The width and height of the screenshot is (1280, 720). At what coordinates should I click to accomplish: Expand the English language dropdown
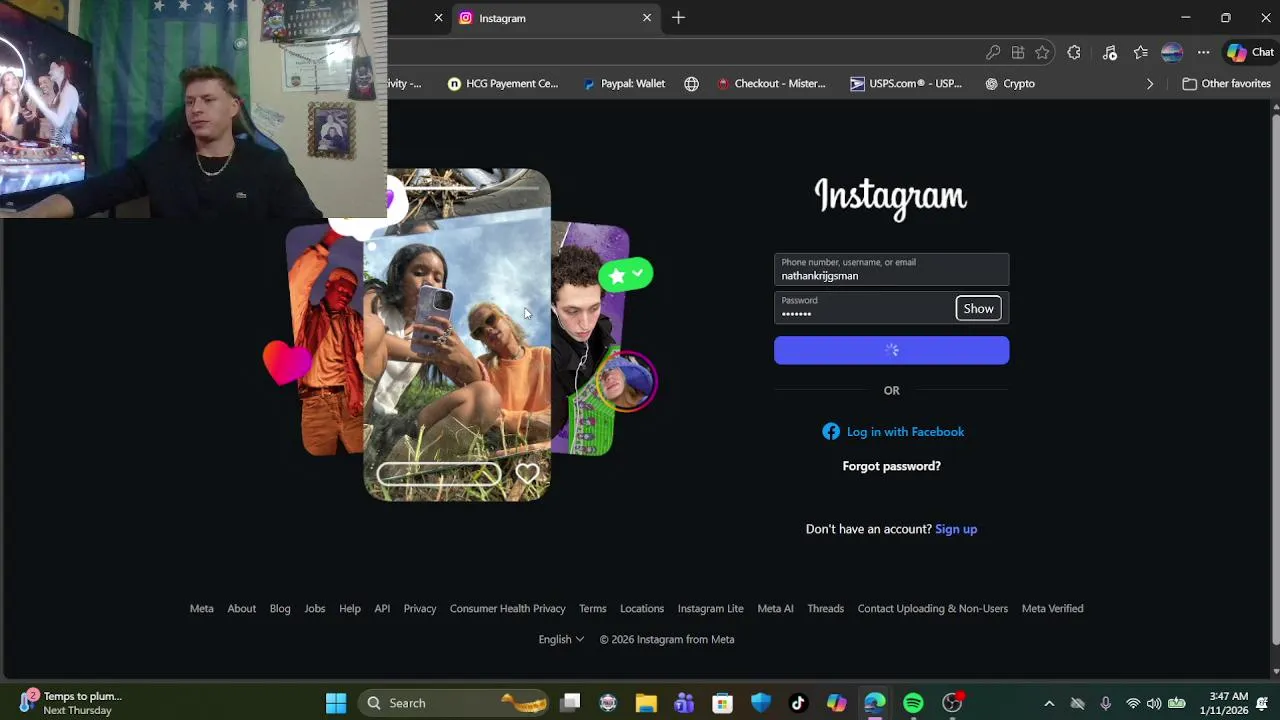(561, 639)
